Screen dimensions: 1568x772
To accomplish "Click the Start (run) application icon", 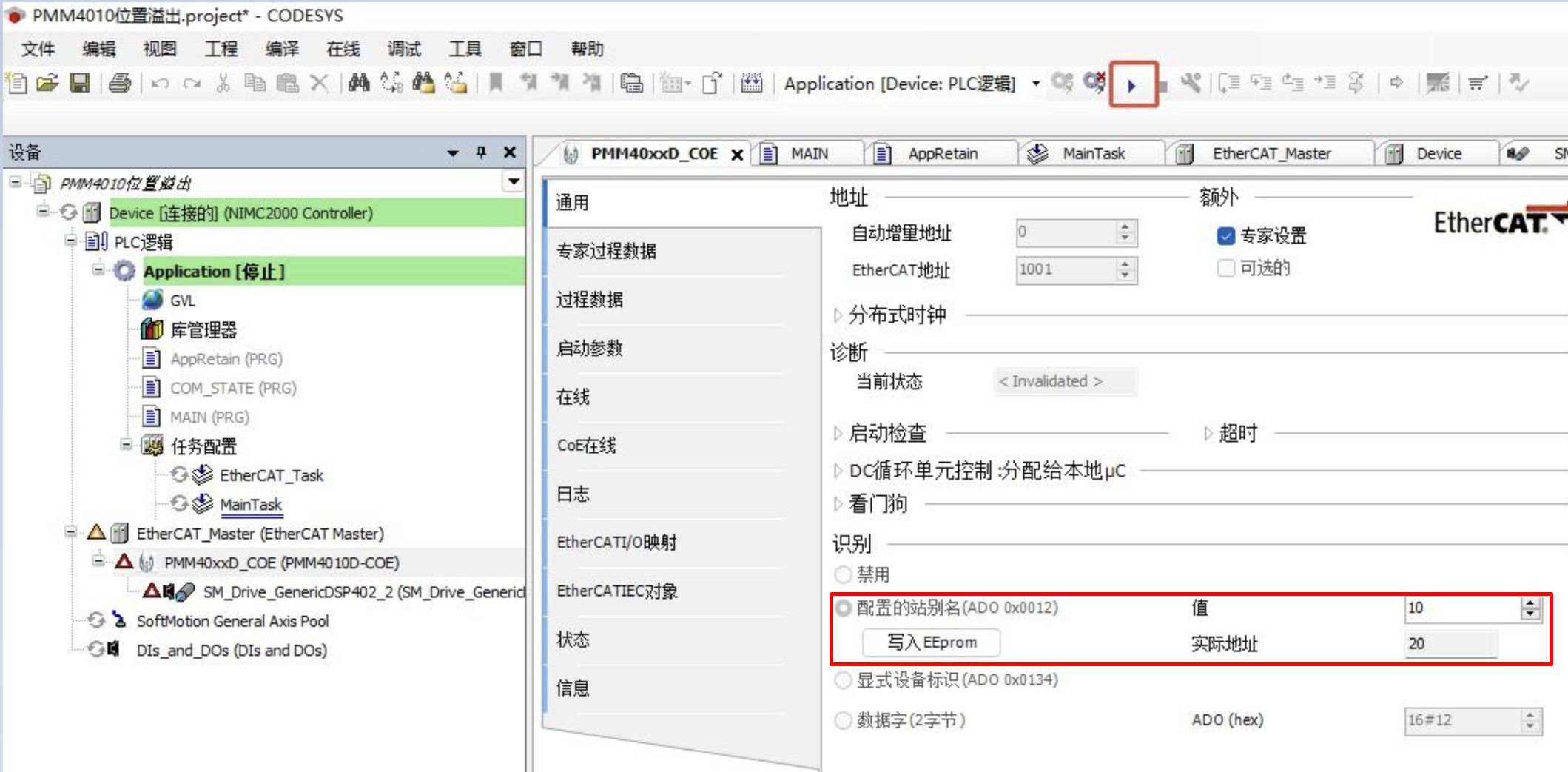I will point(1131,85).
